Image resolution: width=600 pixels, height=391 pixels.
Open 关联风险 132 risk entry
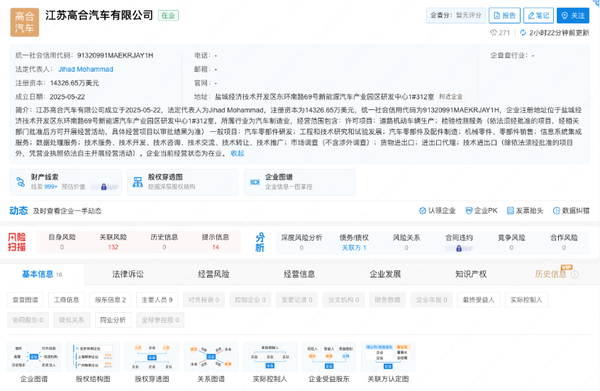[113, 242]
